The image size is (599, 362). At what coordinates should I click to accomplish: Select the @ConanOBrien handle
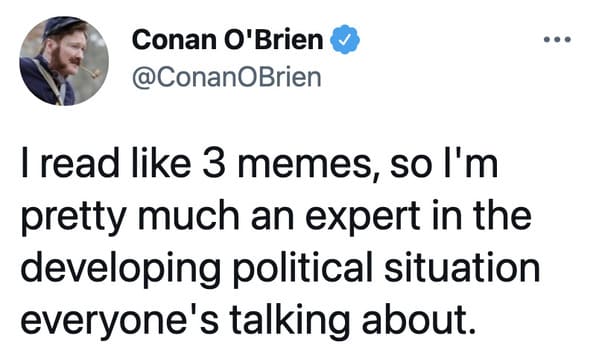227,78
